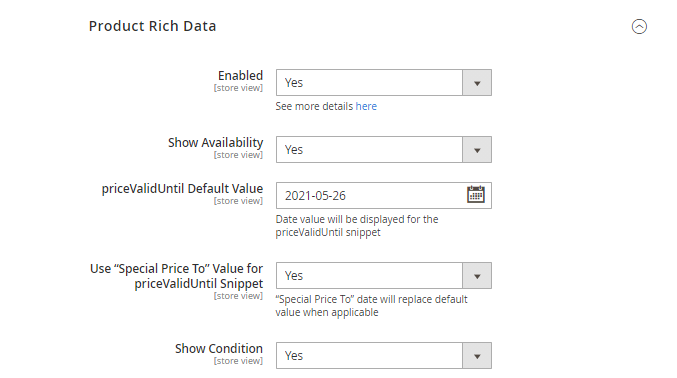Screen dimensions: 677x378
Task: Click the Enabled field label
Action: click(240, 76)
